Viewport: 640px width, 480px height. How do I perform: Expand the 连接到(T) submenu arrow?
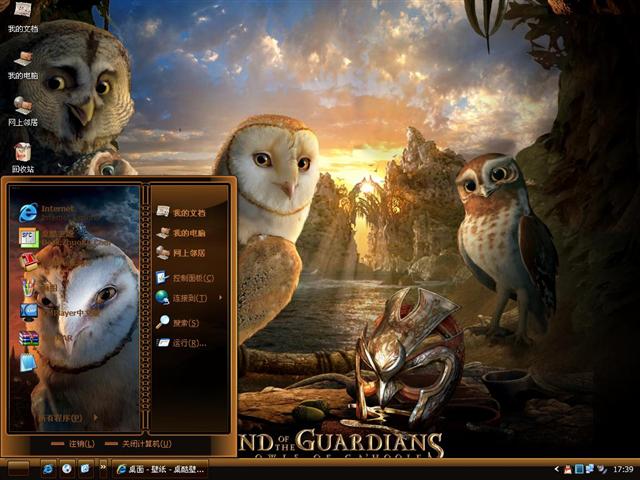(x=221, y=298)
